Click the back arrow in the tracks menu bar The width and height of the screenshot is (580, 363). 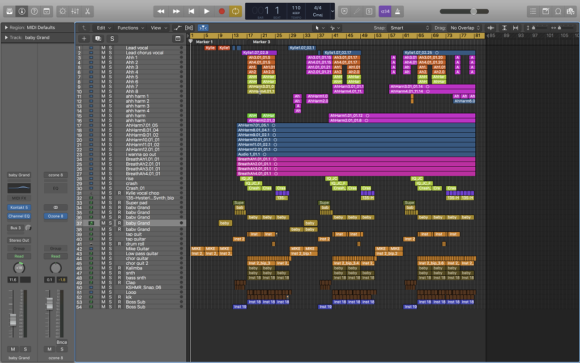[84, 28]
